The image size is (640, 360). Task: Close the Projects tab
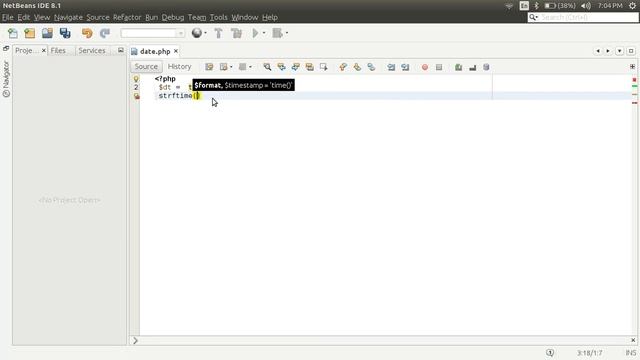44,50
